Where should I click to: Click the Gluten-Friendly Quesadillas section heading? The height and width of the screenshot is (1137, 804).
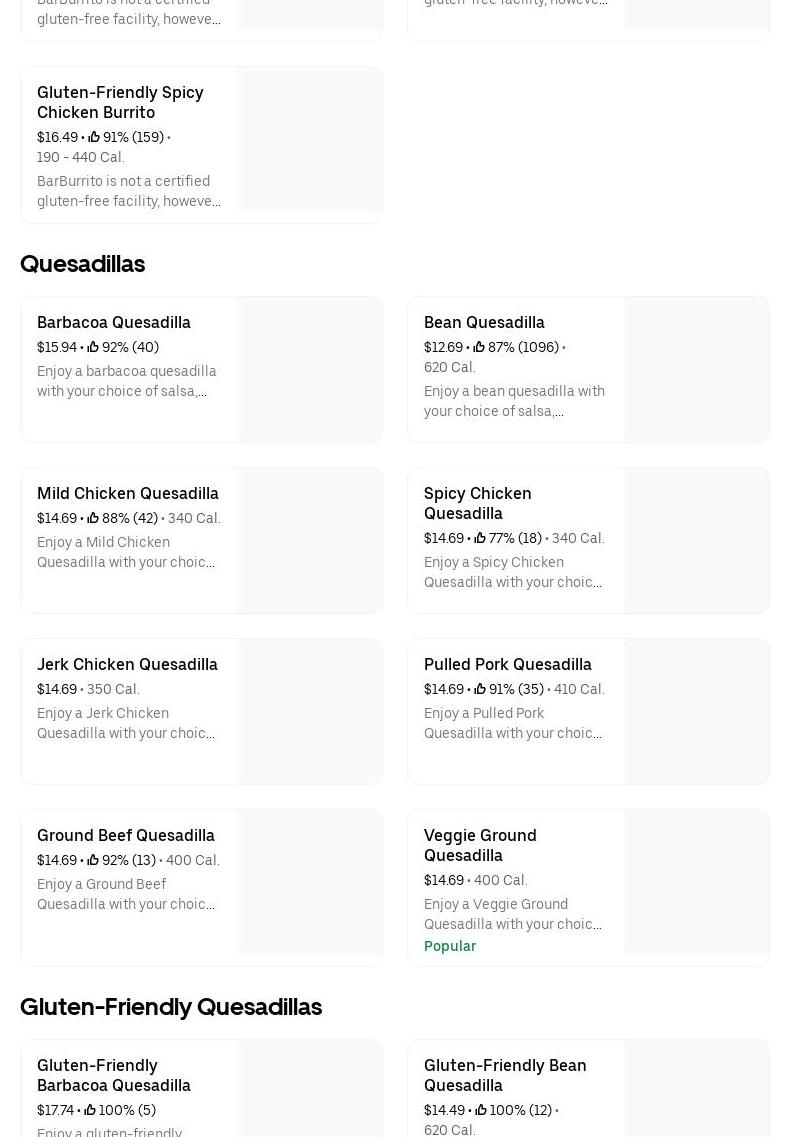(x=171, y=1007)
